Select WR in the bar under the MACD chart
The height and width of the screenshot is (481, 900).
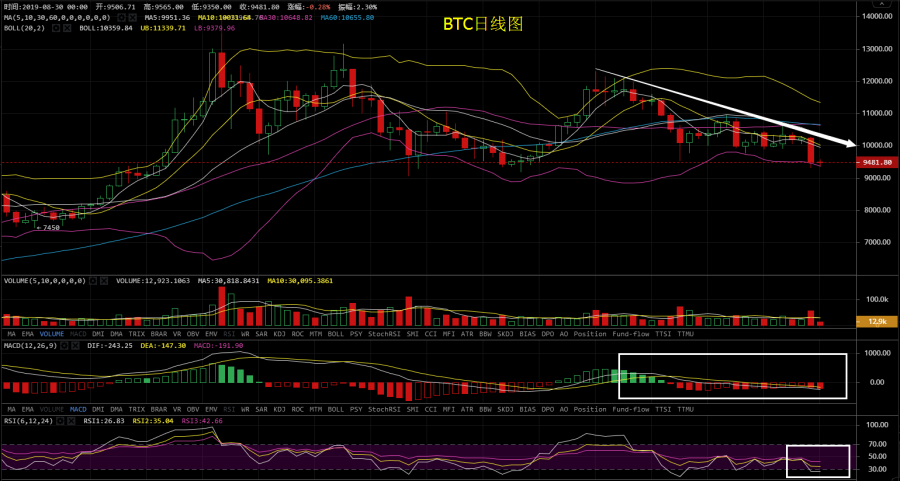pyautogui.click(x=245, y=409)
